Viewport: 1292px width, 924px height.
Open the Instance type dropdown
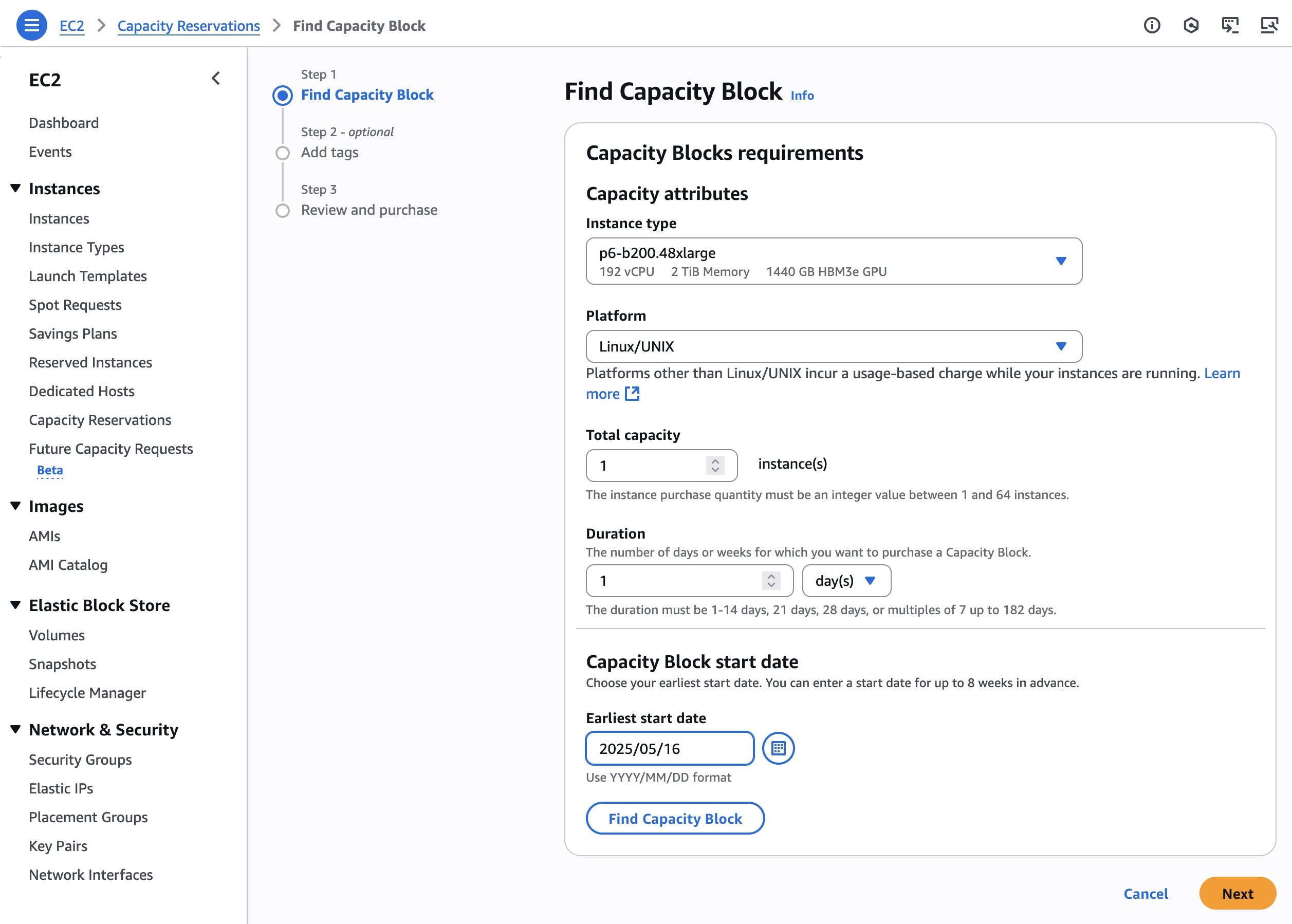(x=834, y=261)
